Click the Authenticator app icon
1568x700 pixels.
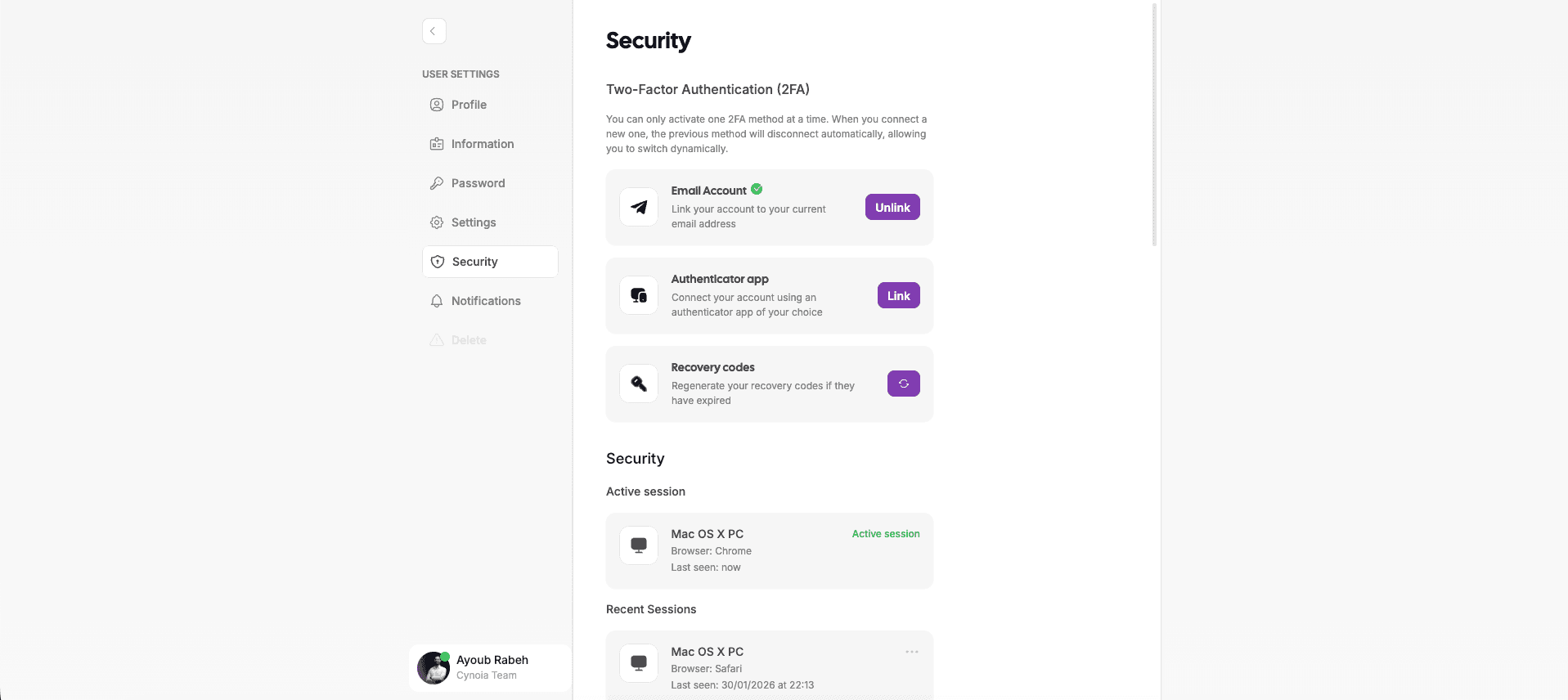639,296
